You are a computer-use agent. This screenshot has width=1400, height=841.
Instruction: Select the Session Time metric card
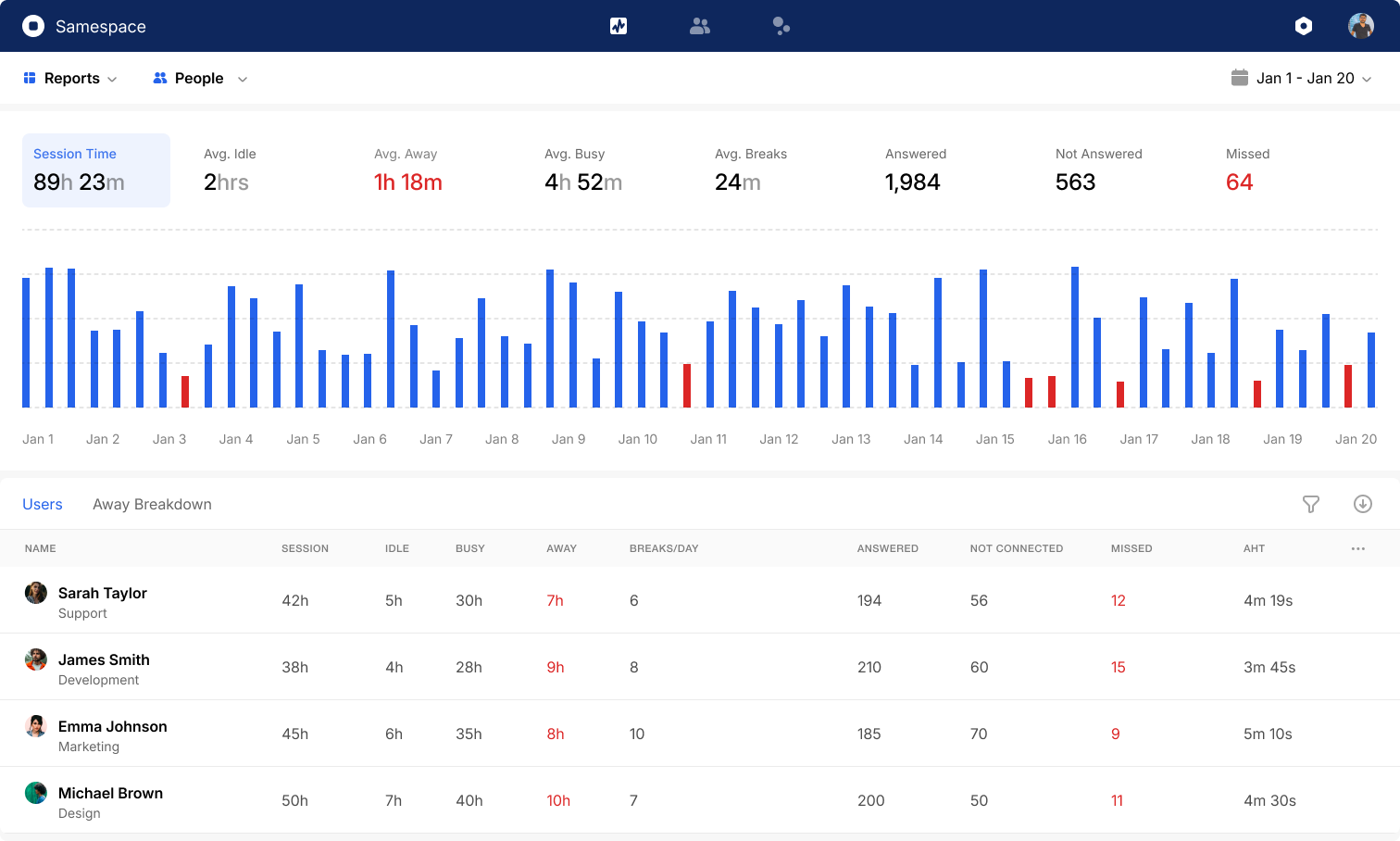click(96, 170)
